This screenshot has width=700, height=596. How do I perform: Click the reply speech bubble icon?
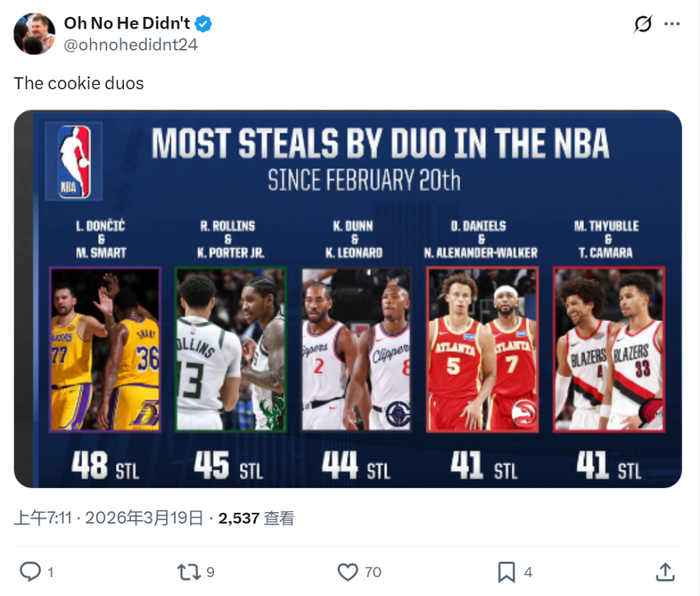click(x=31, y=571)
